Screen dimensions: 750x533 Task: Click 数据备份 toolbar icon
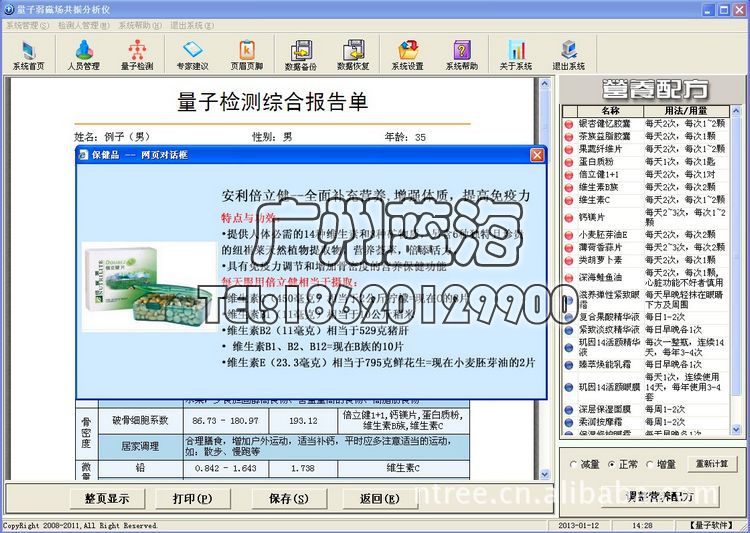coord(301,56)
